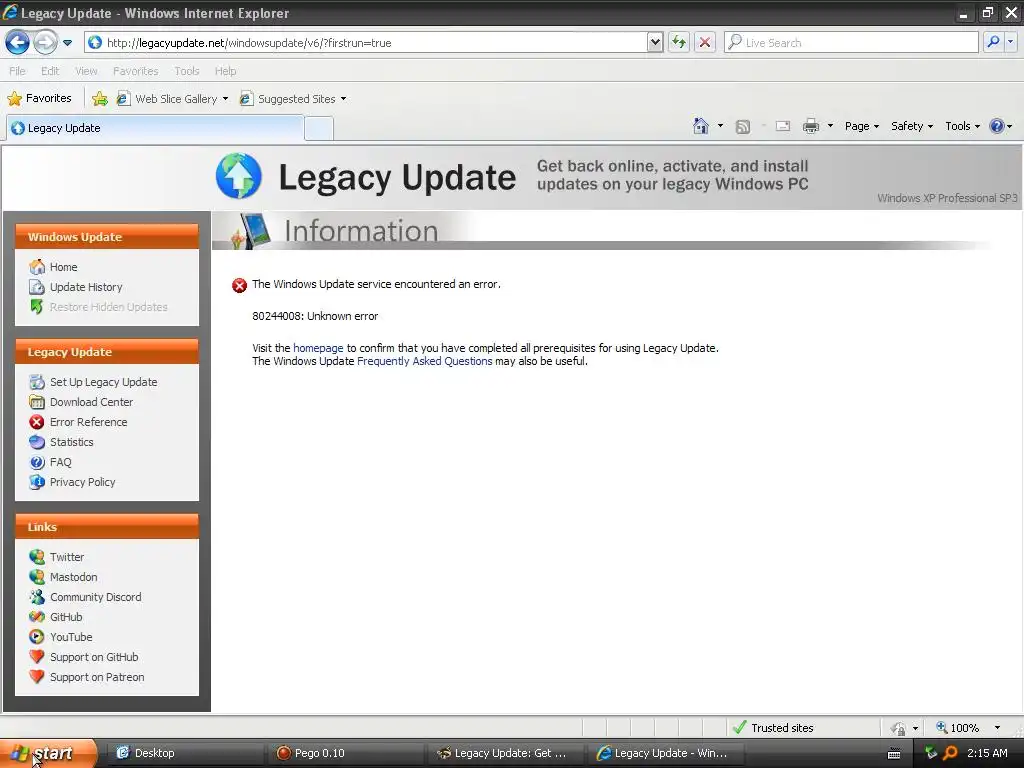Click the Forward navigation arrow button
The height and width of the screenshot is (768, 1024).
tap(45, 43)
